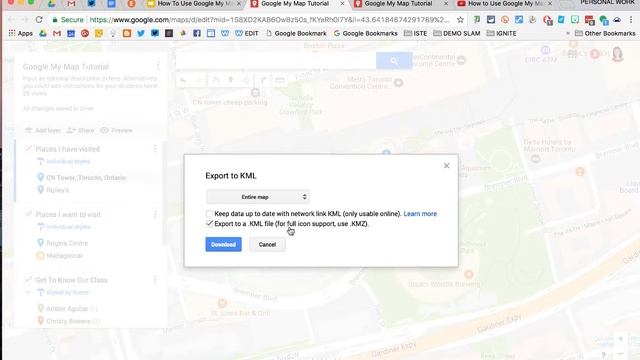Open the IGNITE bookmarks folder
The height and width of the screenshot is (360, 640).
pos(502,33)
